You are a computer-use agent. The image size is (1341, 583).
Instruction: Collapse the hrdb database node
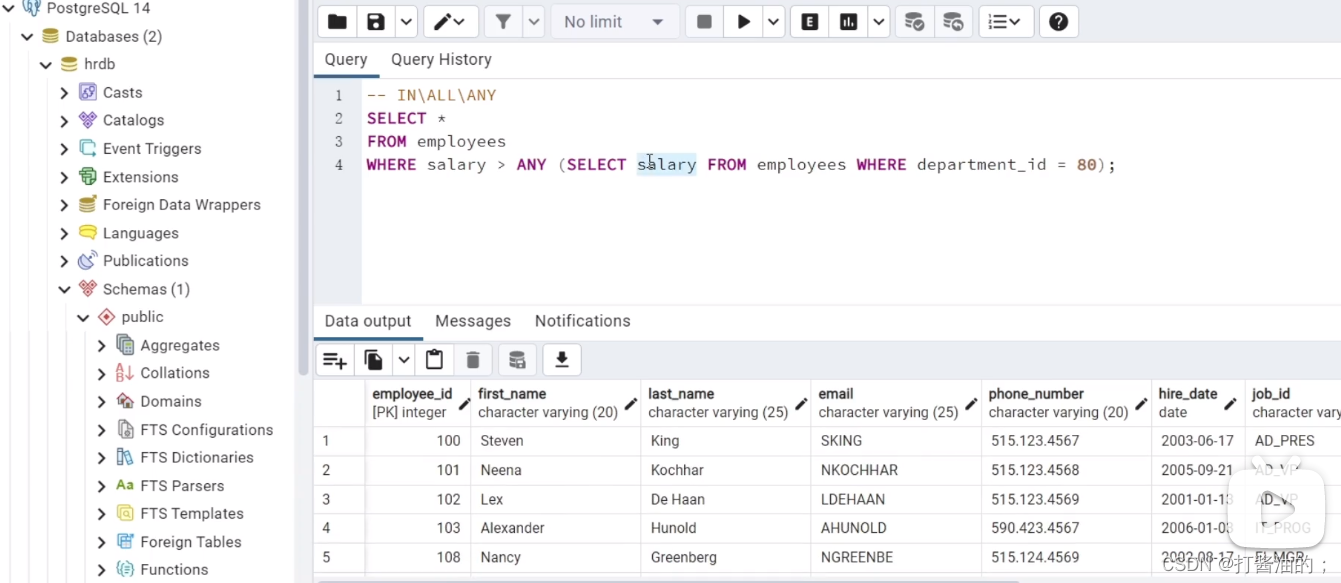[46, 64]
